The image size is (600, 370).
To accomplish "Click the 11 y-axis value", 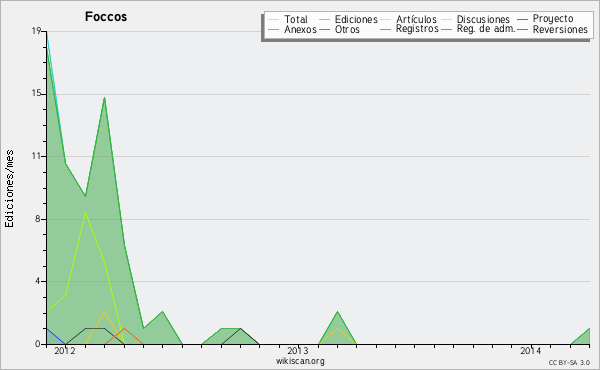I will click(x=36, y=156).
